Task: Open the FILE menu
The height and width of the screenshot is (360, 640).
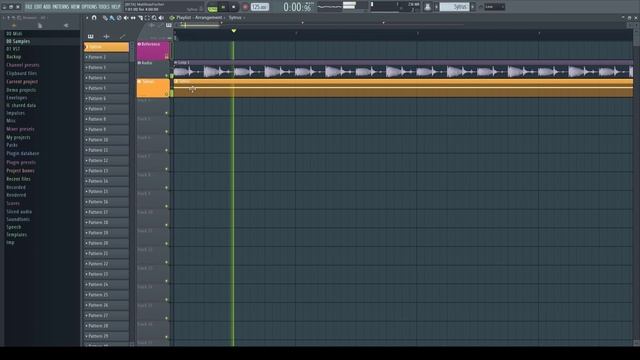Action: pyautogui.click(x=29, y=7)
